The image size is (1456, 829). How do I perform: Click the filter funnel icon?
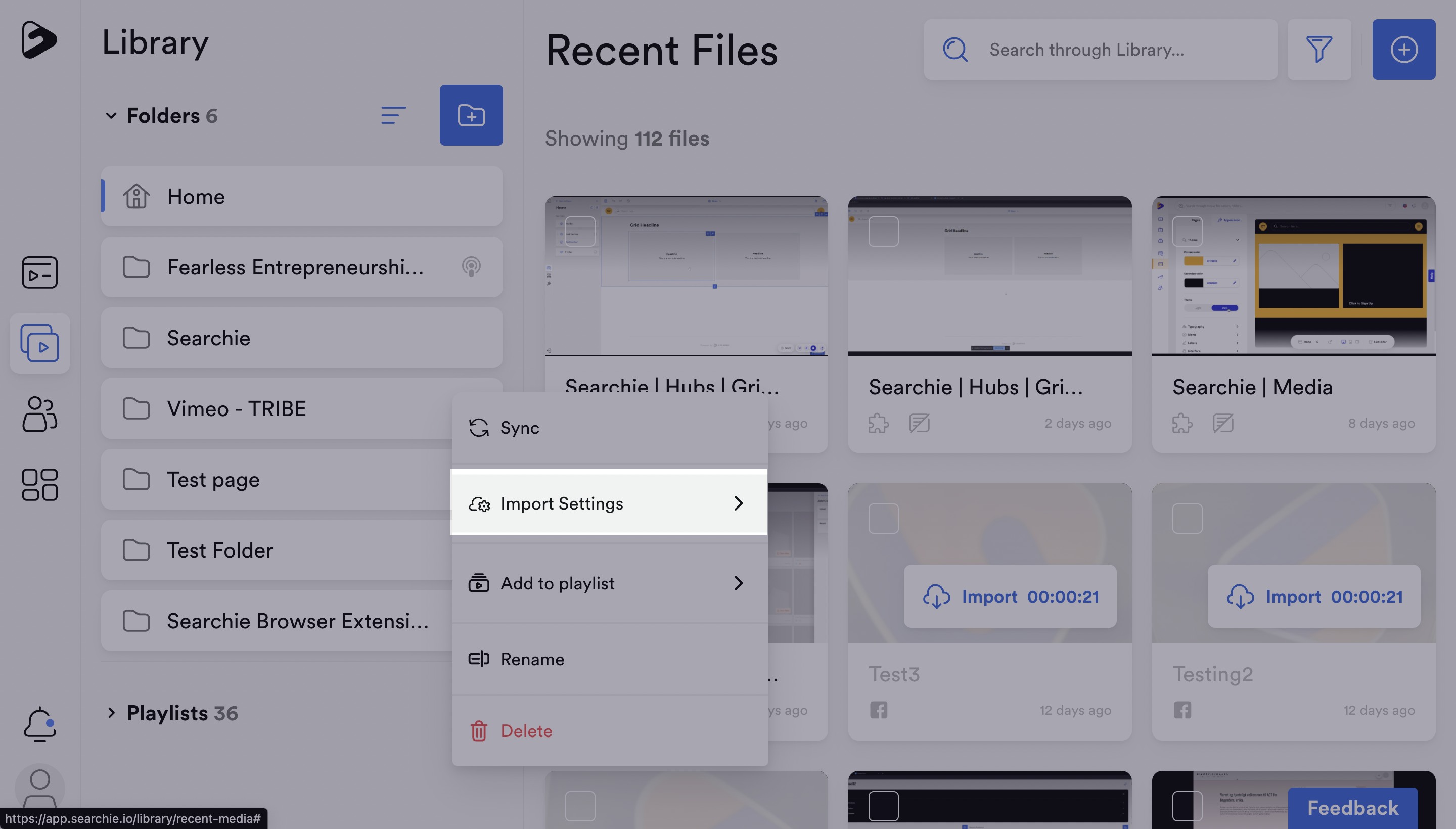1319,50
